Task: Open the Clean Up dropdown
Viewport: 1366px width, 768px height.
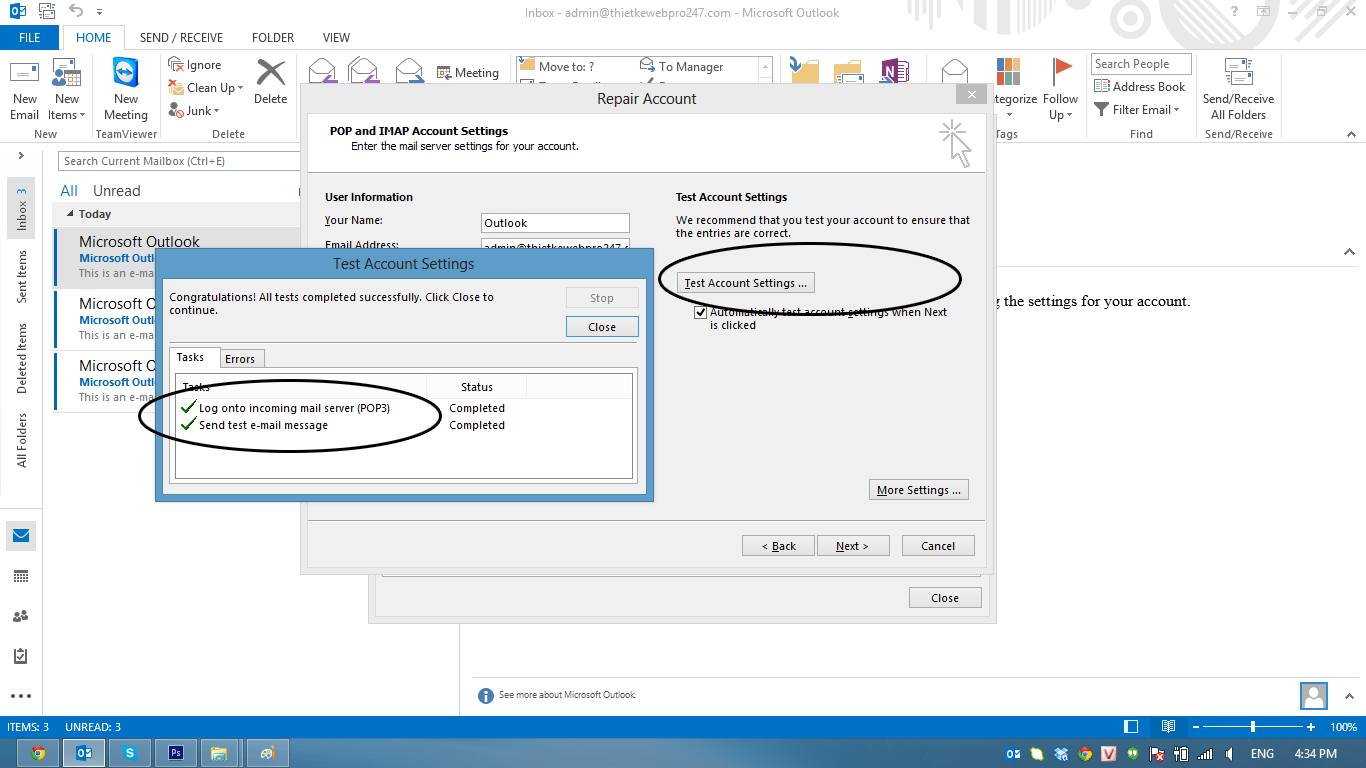Action: pos(206,88)
